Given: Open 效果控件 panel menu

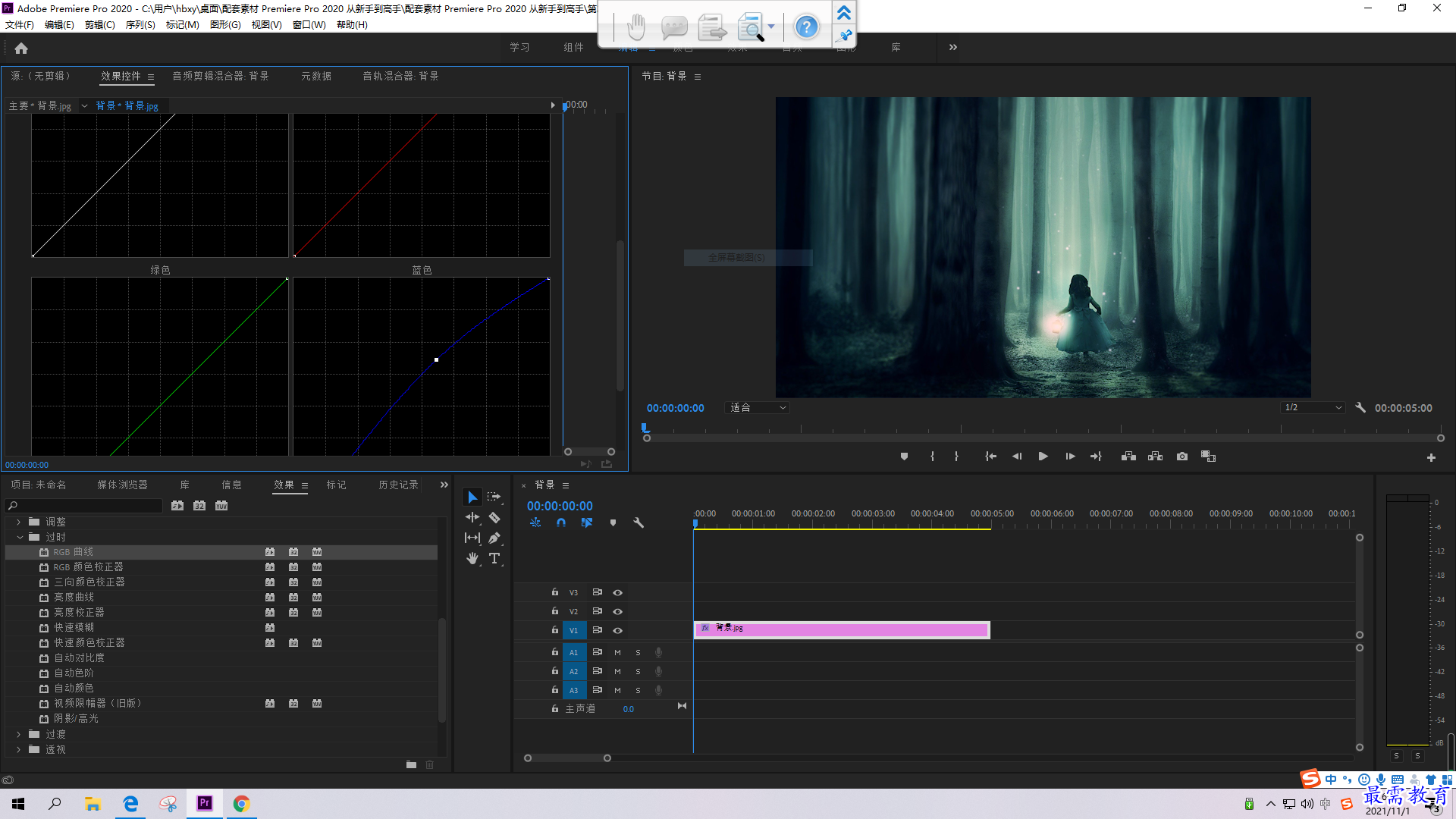Looking at the screenshot, I should pos(151,77).
